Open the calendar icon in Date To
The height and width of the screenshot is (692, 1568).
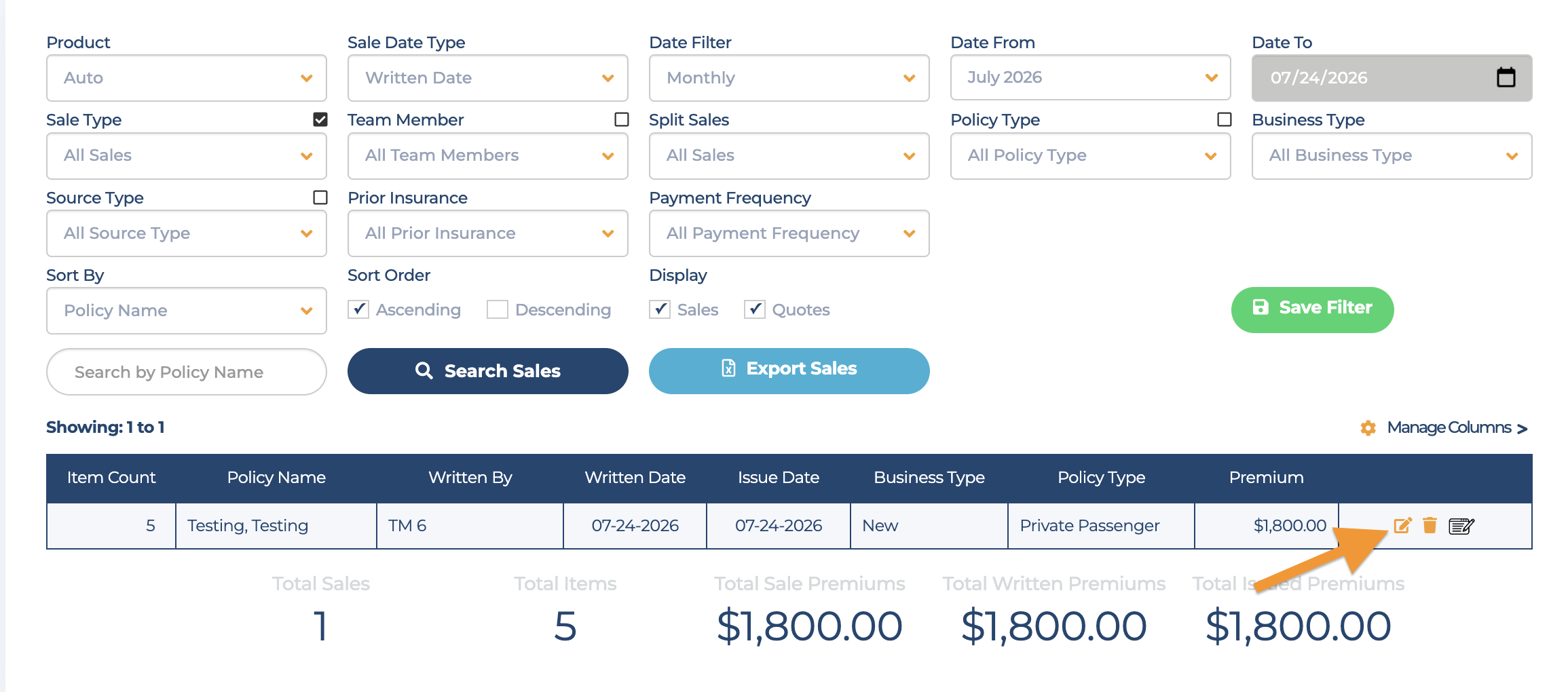click(1506, 77)
